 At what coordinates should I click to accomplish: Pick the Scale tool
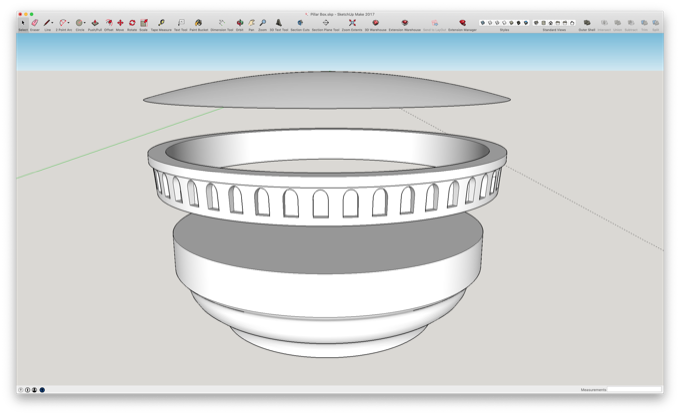(x=144, y=23)
